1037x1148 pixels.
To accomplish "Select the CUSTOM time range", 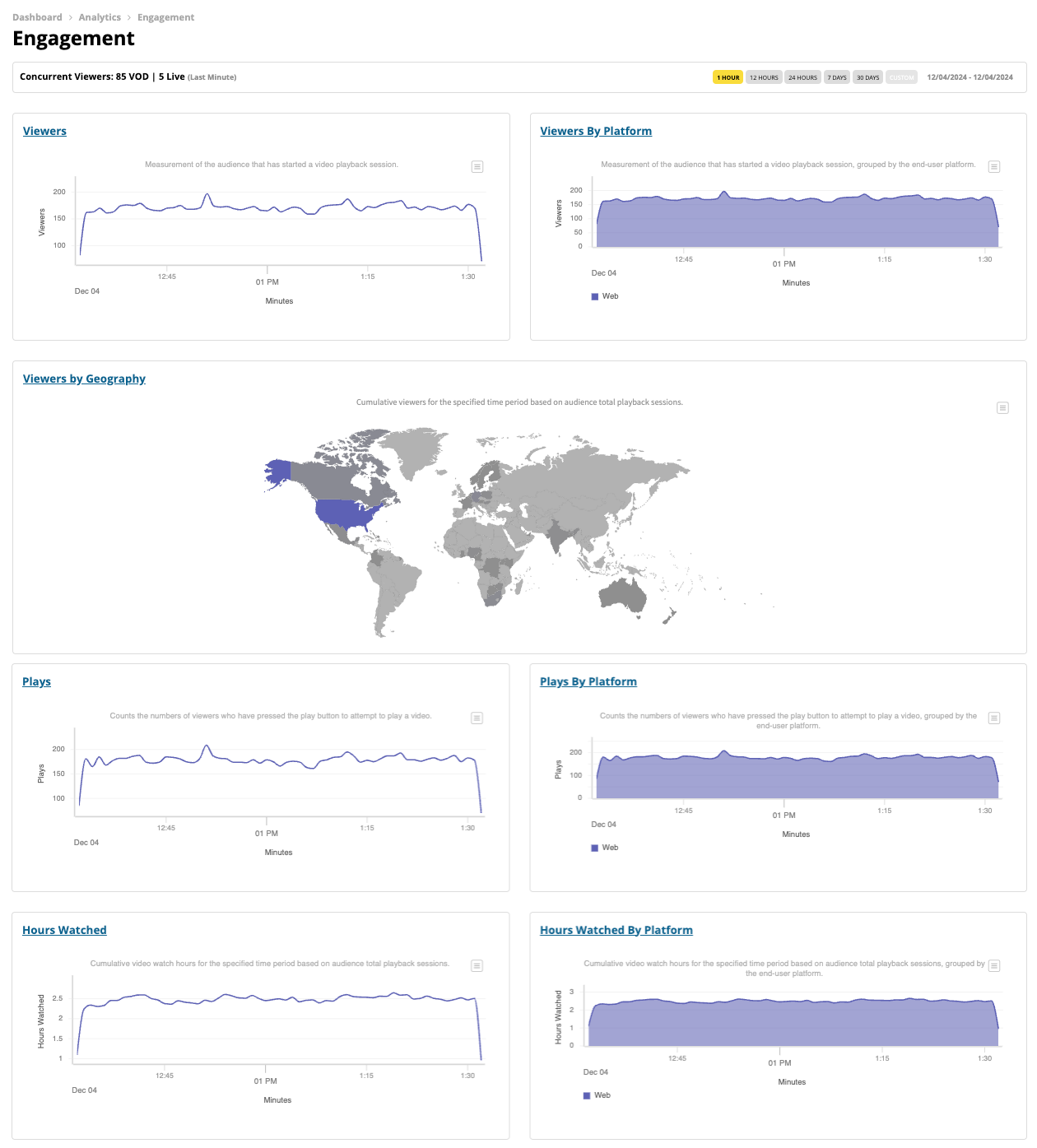I will [901, 77].
